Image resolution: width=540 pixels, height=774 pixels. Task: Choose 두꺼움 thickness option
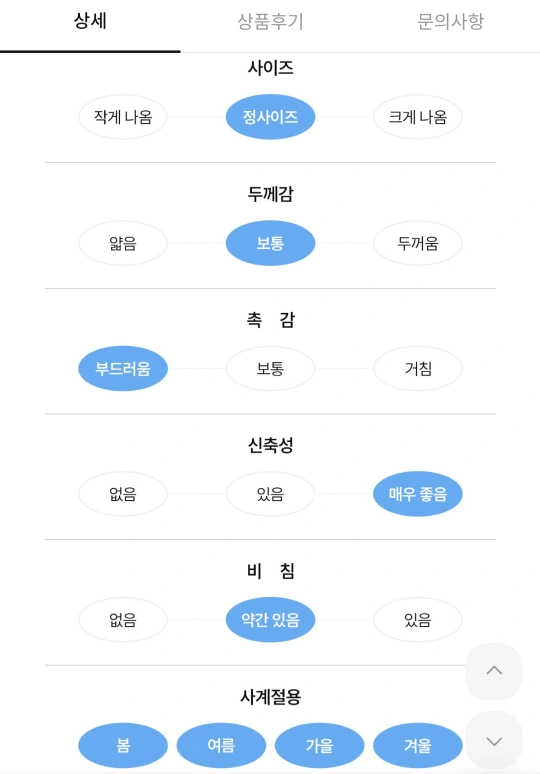(418, 243)
